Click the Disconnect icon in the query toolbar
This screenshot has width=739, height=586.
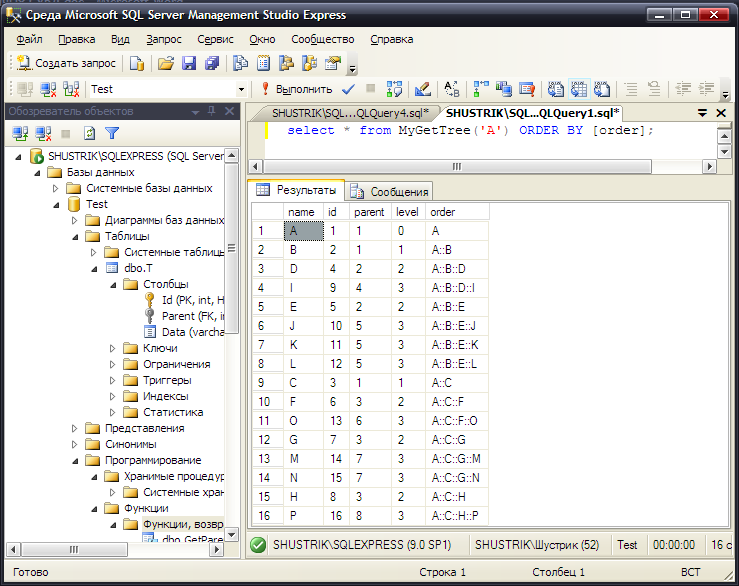[48, 89]
